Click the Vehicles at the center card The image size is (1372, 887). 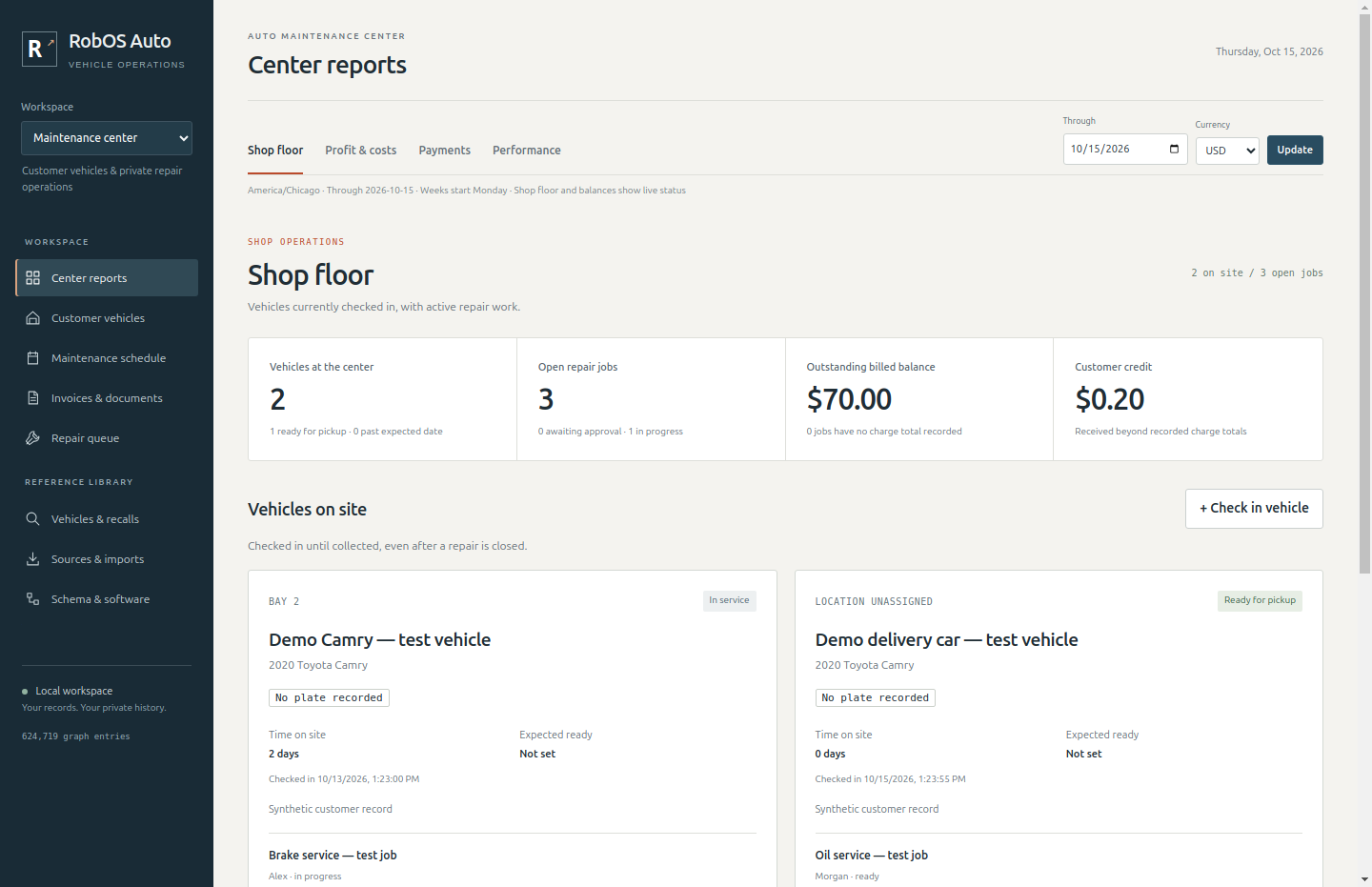point(382,399)
